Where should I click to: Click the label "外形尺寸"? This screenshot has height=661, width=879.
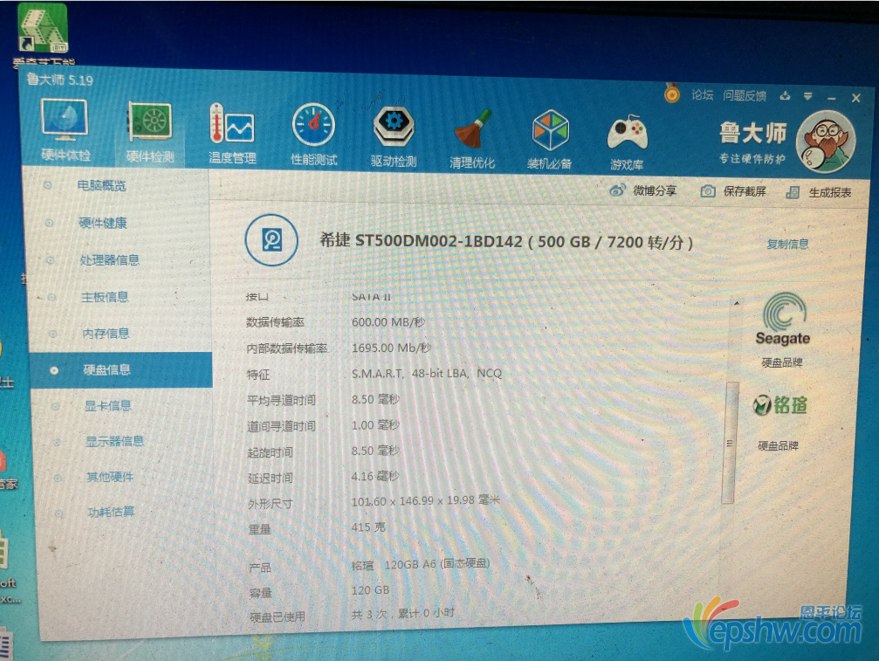click(270, 504)
